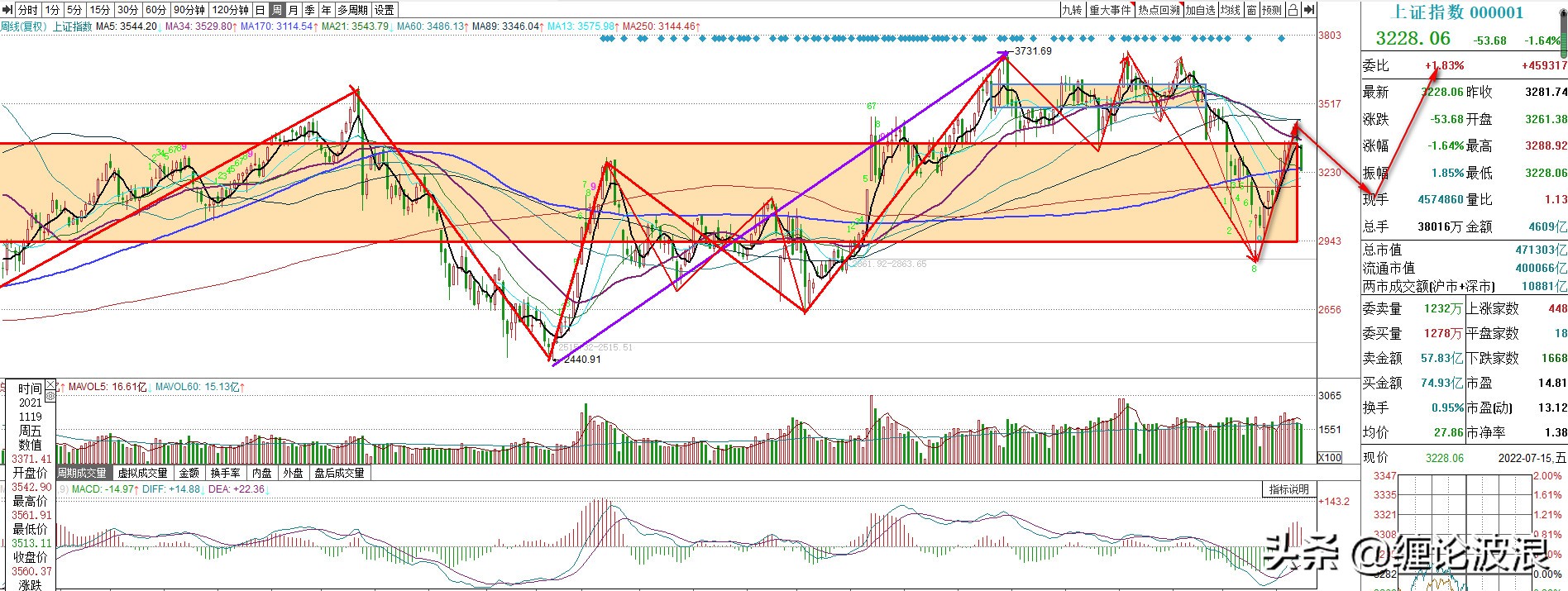
Task: Click the MA21: 3543.79 indicator value
Action: tap(356, 26)
